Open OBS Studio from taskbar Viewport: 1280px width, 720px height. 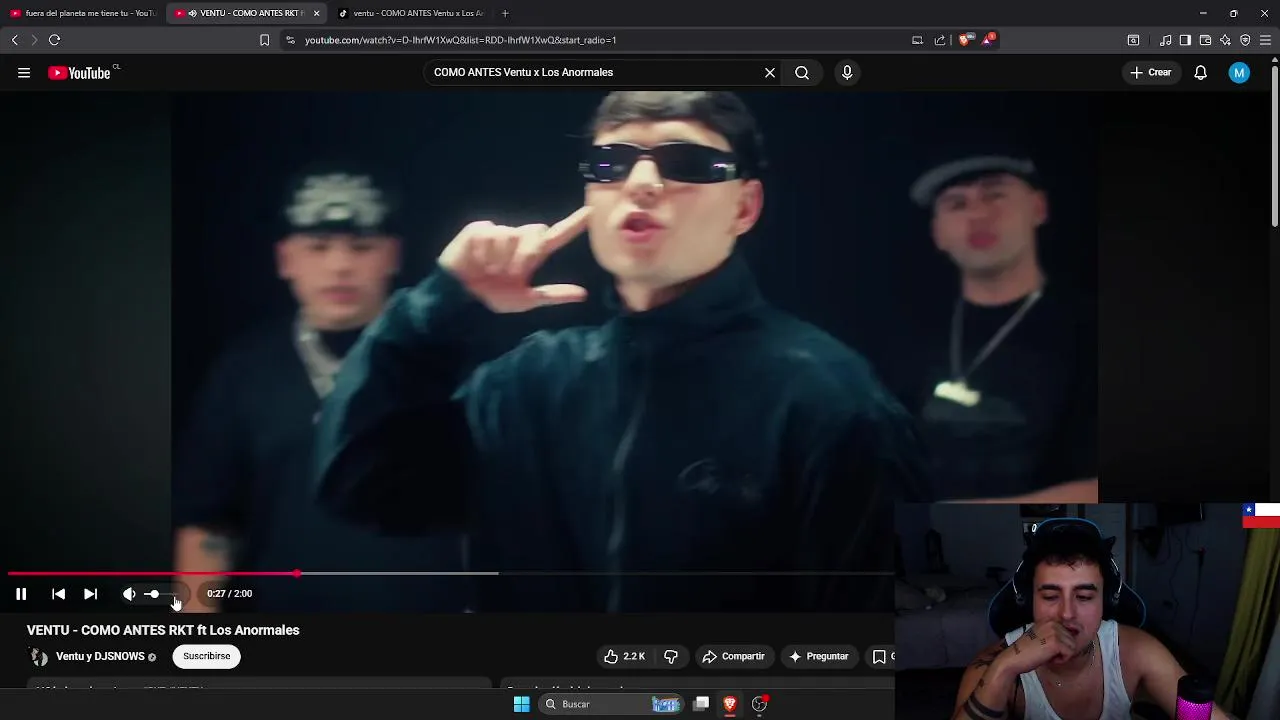(760, 704)
